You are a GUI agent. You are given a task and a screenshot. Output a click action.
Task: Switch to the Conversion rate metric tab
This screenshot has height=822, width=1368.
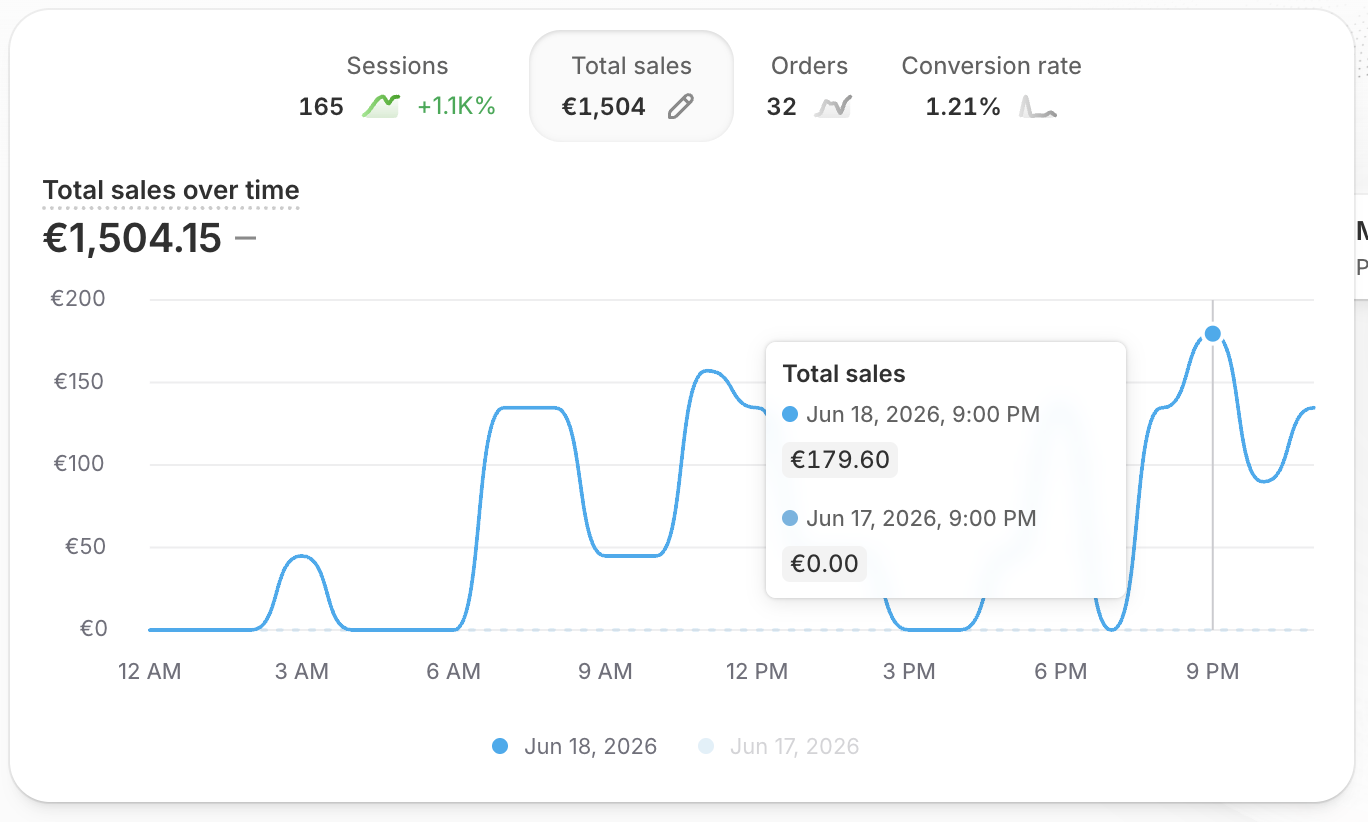click(991, 87)
